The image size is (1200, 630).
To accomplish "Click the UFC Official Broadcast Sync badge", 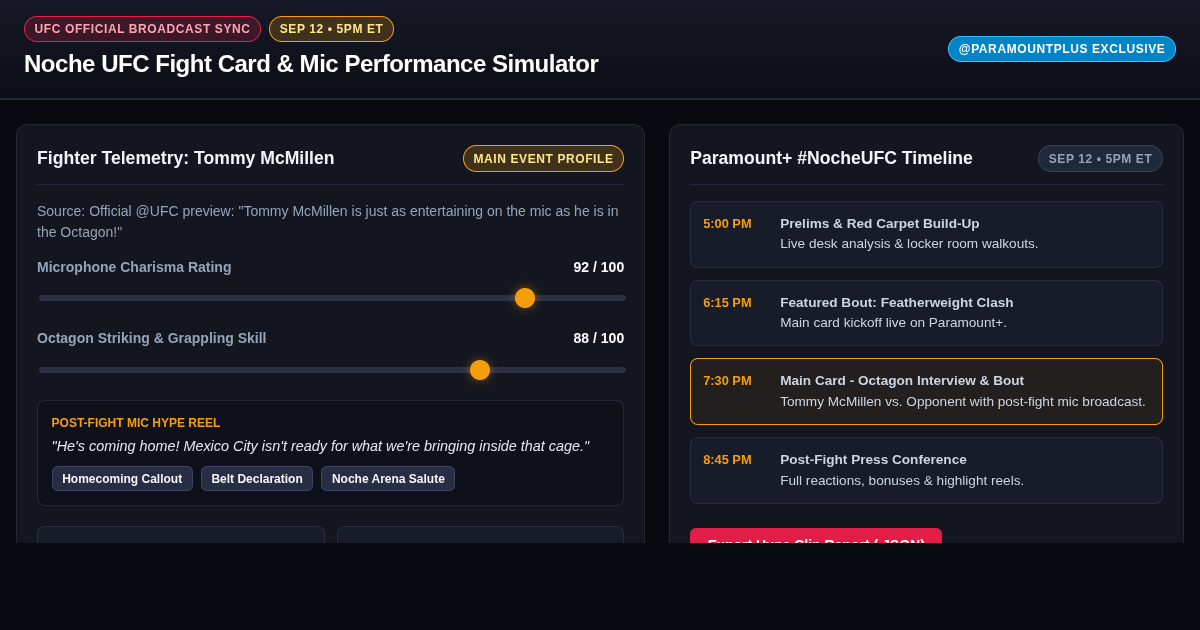I will 142,29.
